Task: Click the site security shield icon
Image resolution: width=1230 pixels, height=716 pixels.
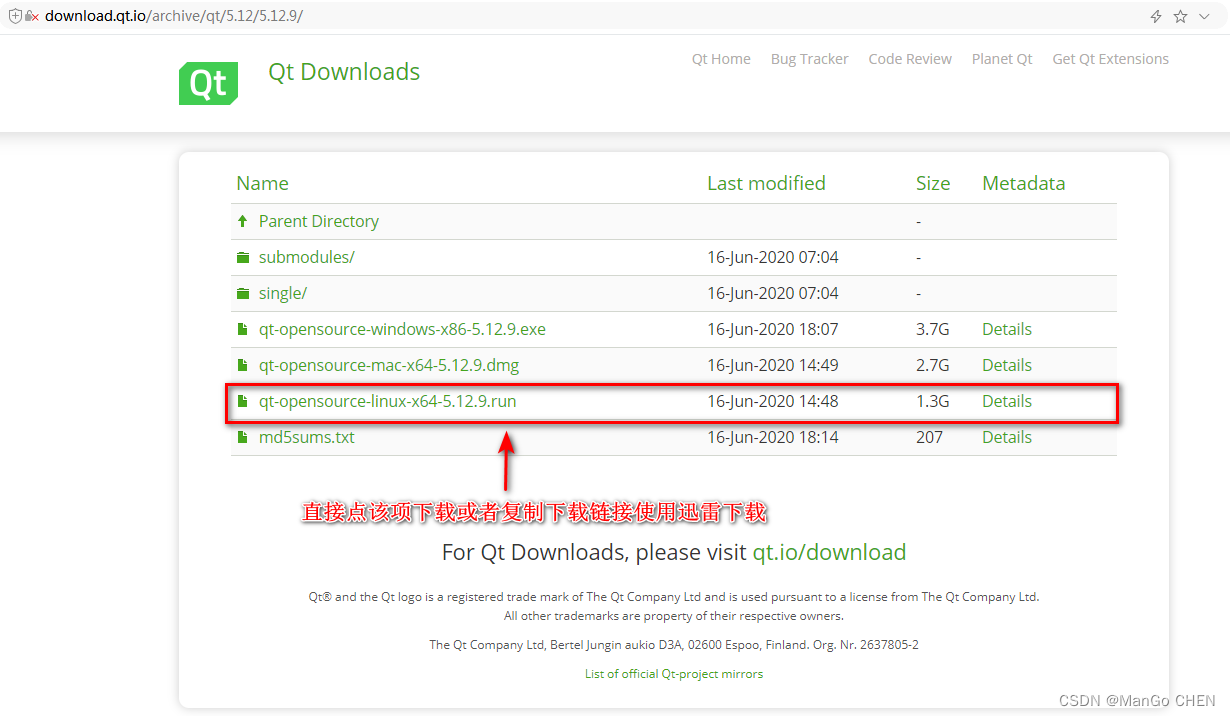Action: coord(14,16)
